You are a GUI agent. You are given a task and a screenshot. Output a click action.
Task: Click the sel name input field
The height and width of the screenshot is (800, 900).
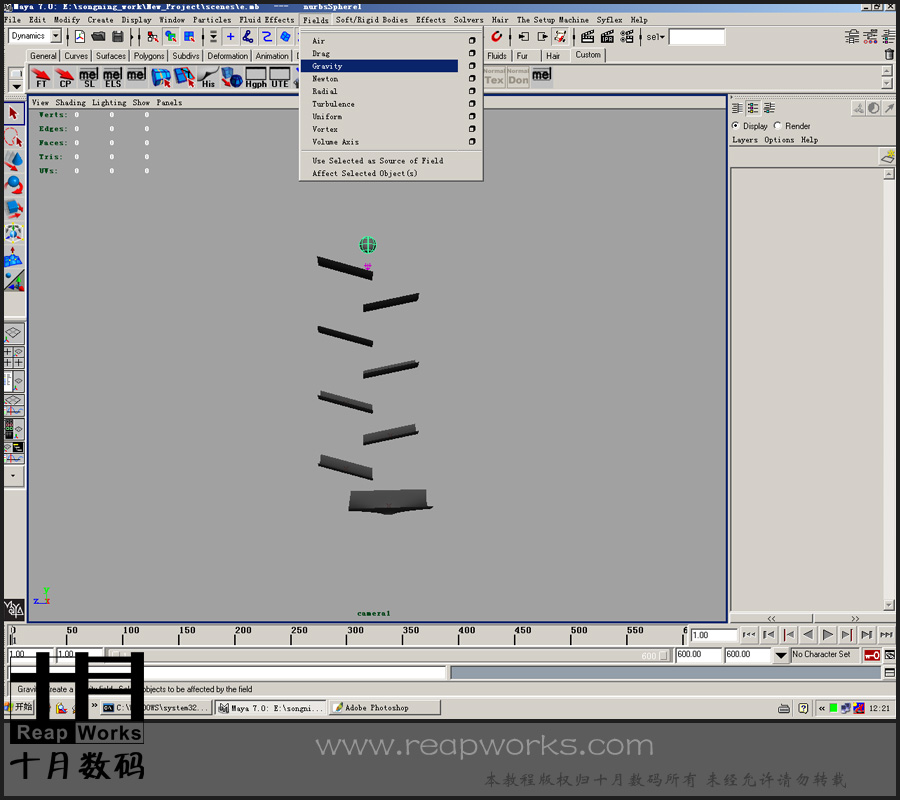[x=697, y=37]
